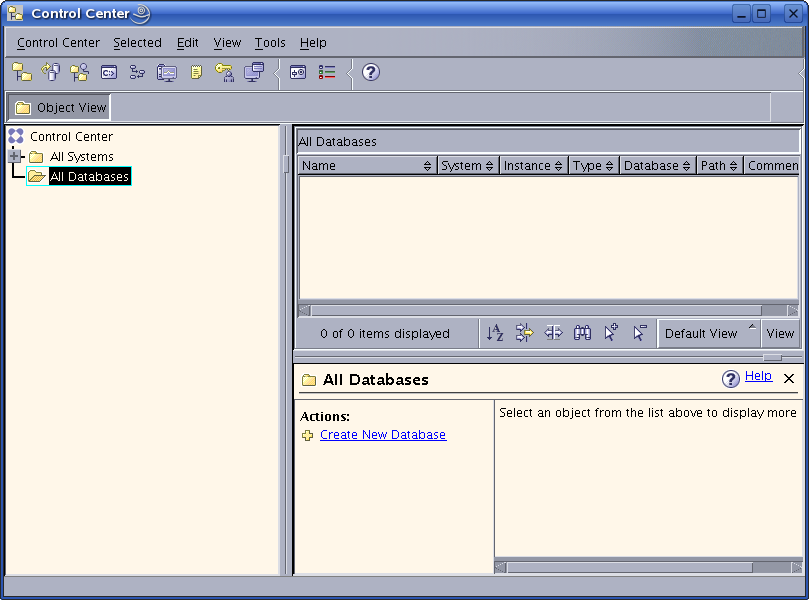Click the Deselect All cursor-minus icon
The image size is (809, 600).
640,333
